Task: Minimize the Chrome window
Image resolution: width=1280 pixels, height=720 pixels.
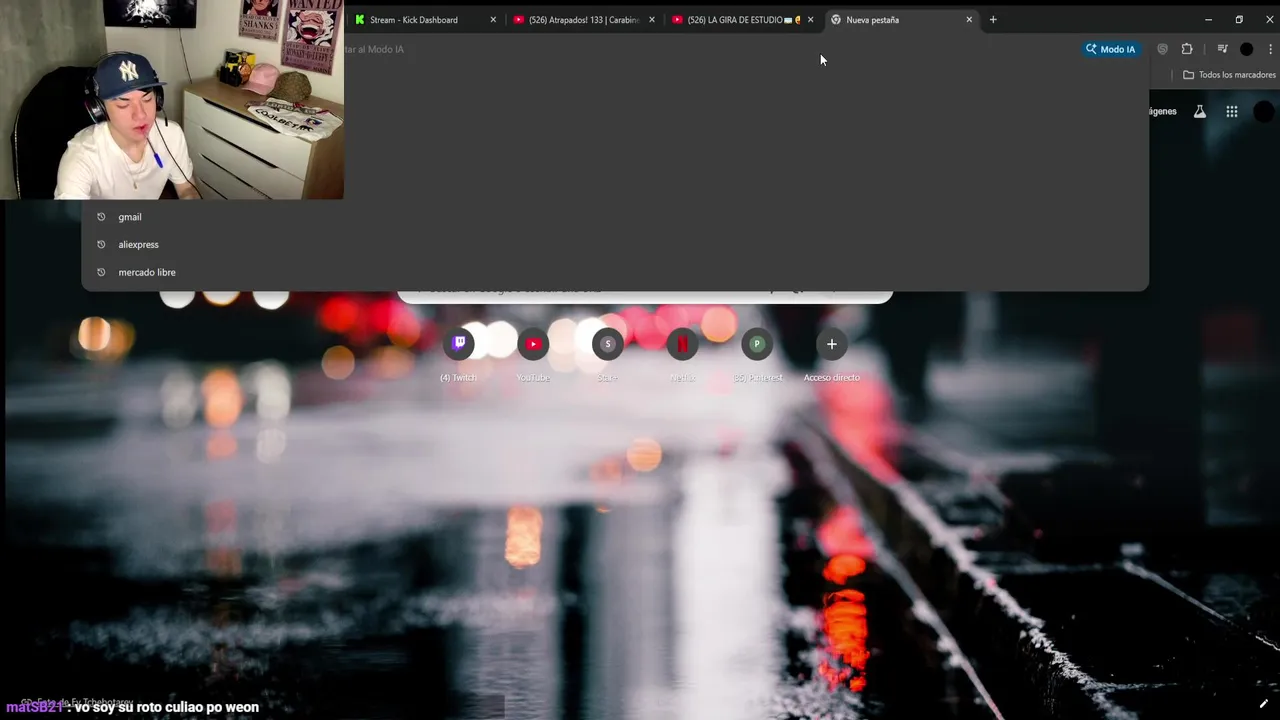Action: (x=1208, y=20)
